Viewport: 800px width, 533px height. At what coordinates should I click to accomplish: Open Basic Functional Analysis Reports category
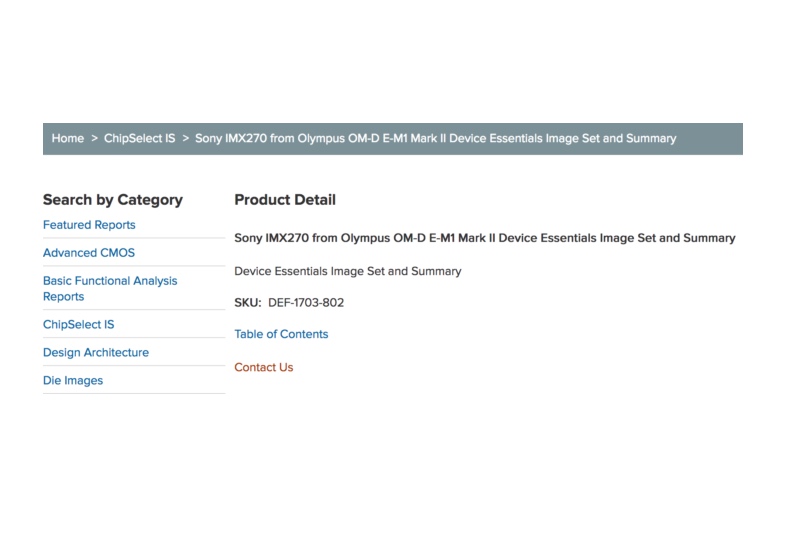(x=109, y=288)
